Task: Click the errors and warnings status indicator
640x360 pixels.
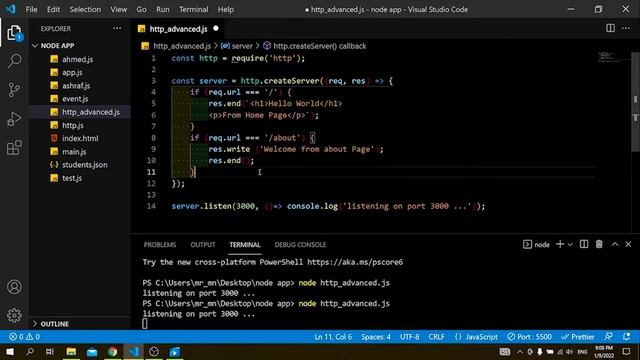Action: coord(24,337)
